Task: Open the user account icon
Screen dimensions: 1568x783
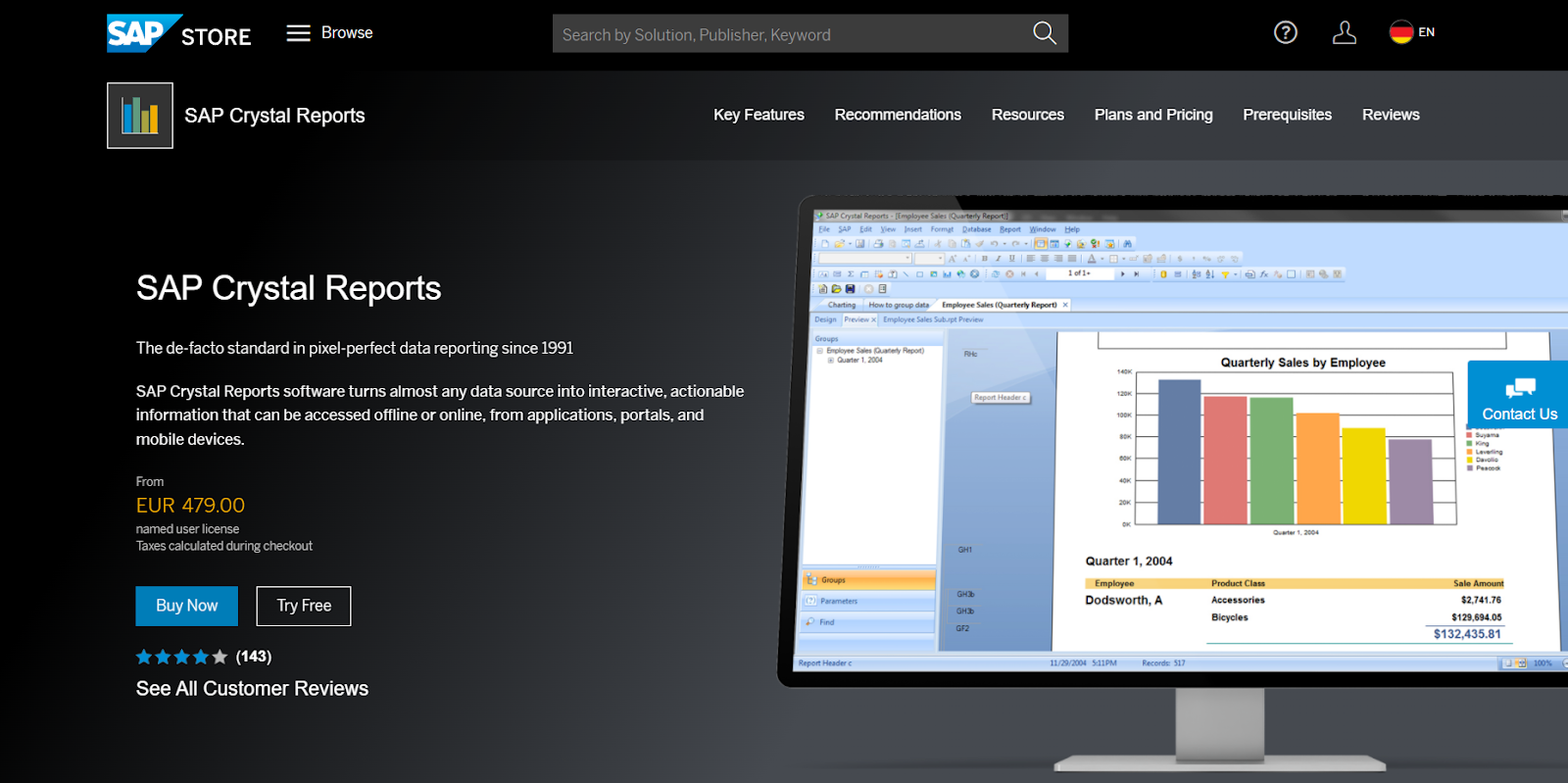Action: click(1345, 32)
